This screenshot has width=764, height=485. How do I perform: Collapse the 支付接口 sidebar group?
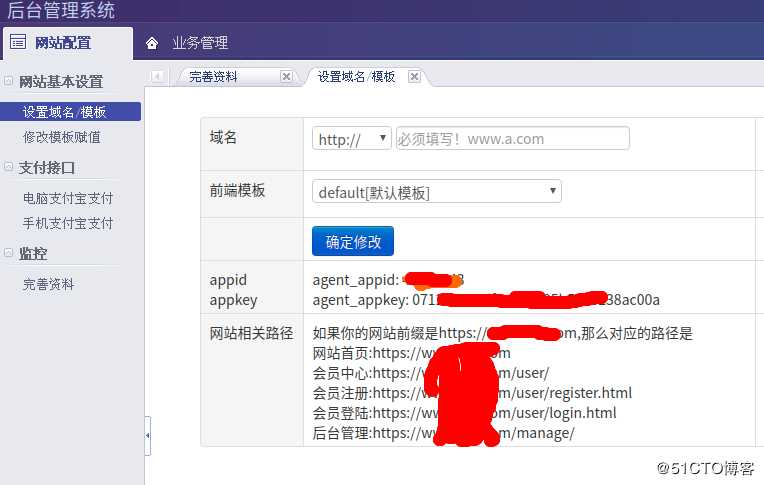8,167
